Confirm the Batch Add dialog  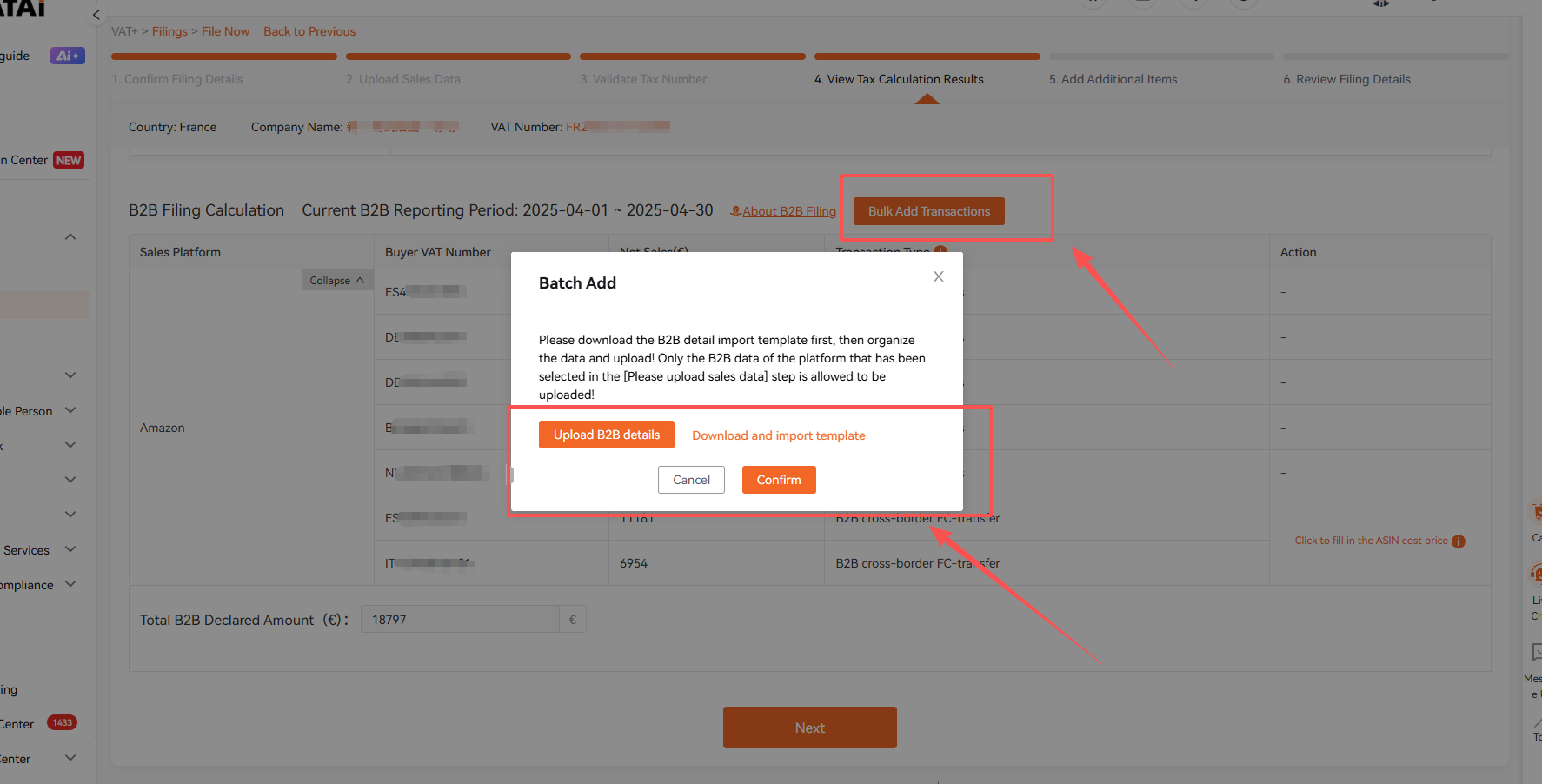[x=779, y=480]
